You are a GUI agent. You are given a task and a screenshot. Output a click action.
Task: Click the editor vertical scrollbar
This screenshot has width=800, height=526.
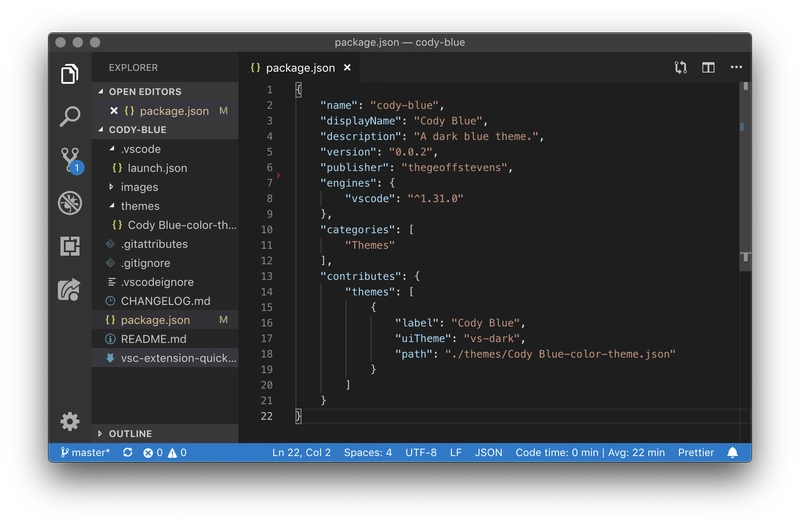[745, 176]
